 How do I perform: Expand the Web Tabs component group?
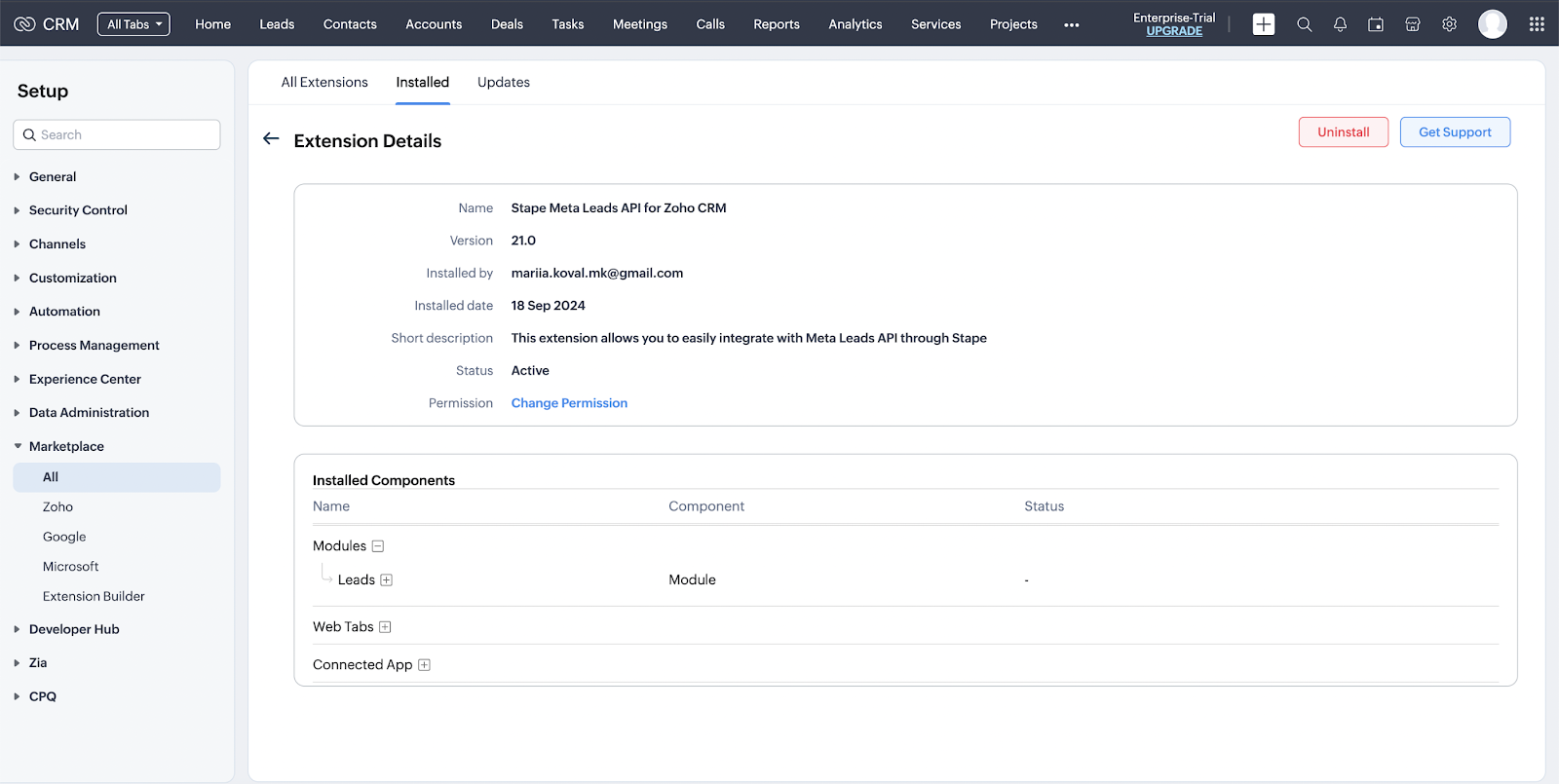point(385,627)
